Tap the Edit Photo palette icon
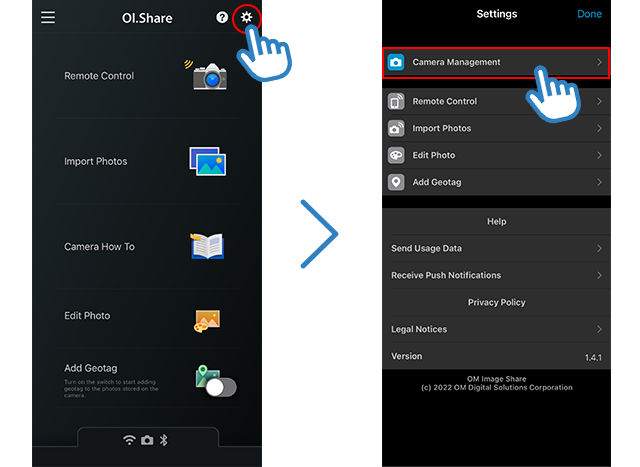 (207, 319)
